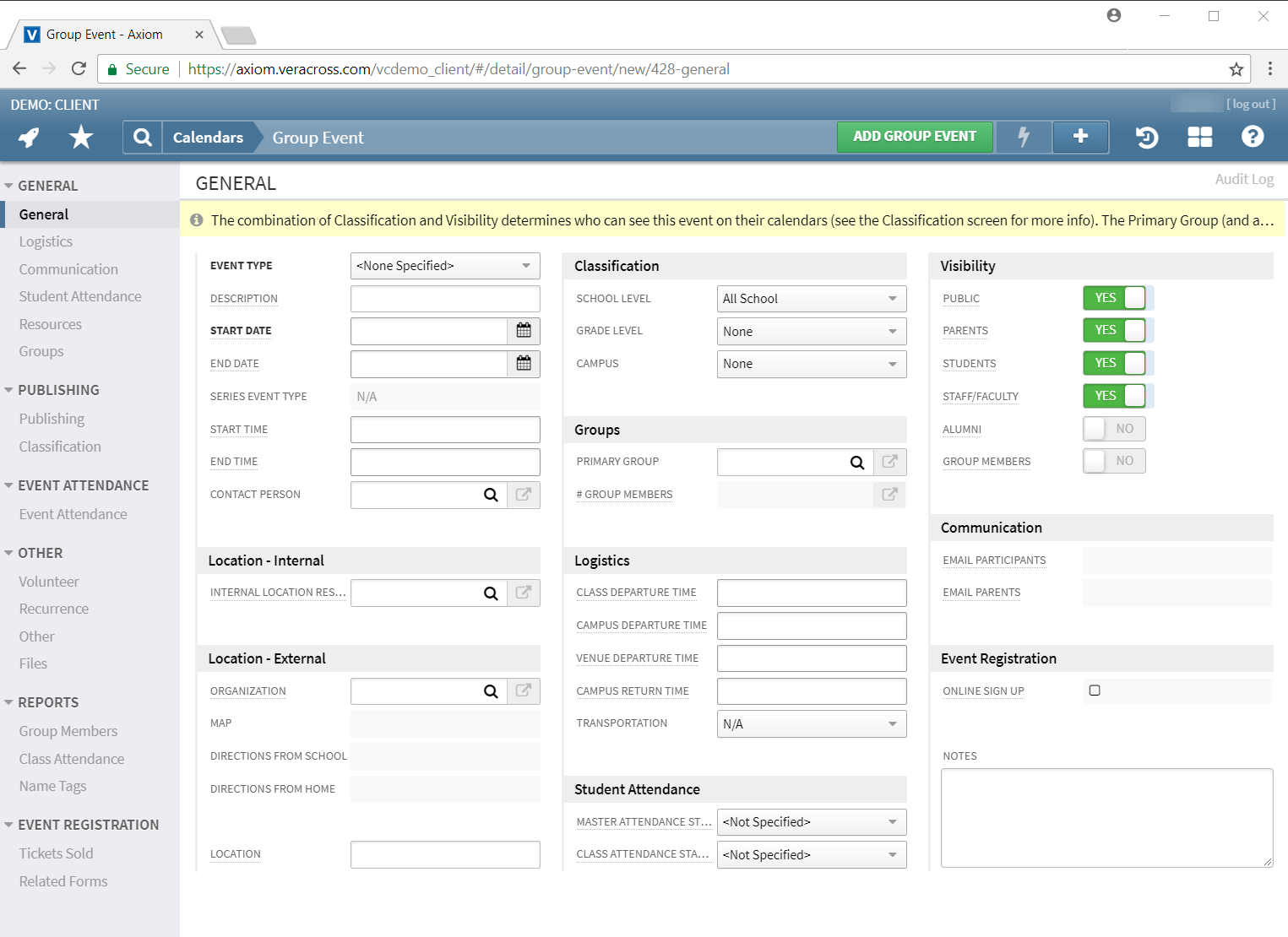Viewport: 1288px width, 937px height.
Task: Open the Audit Log link
Action: 1243,179
